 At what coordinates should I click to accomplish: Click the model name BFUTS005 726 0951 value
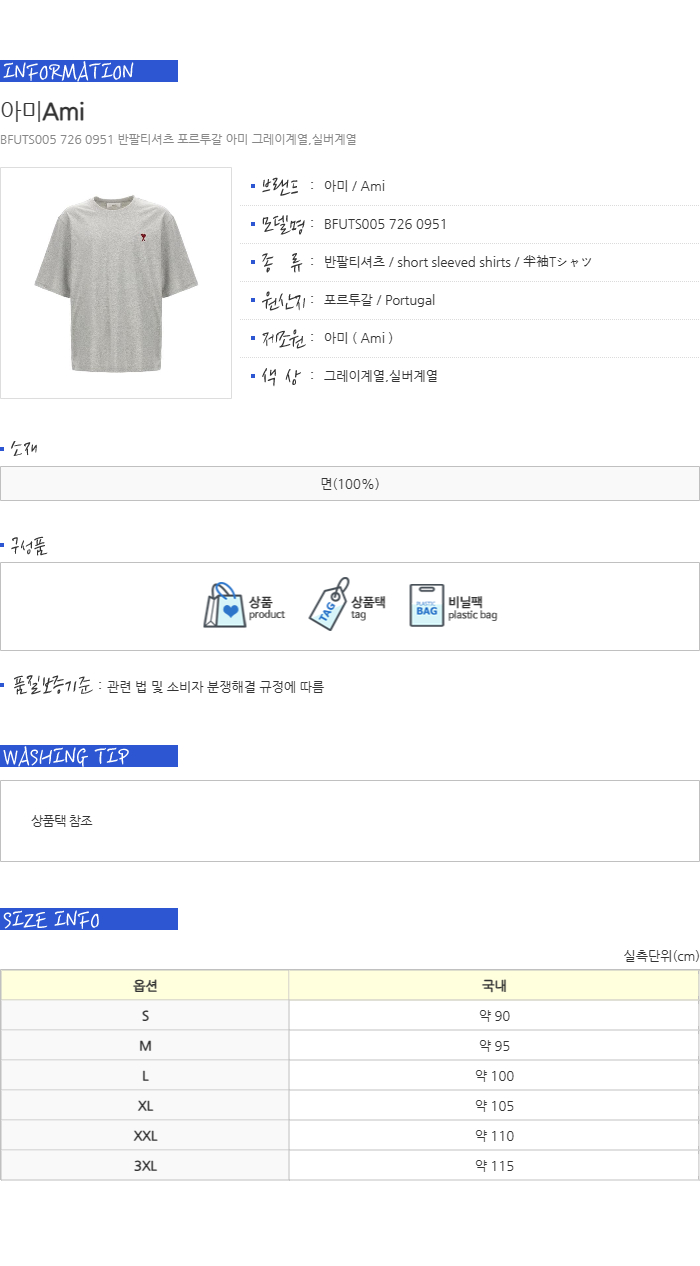tap(385, 224)
